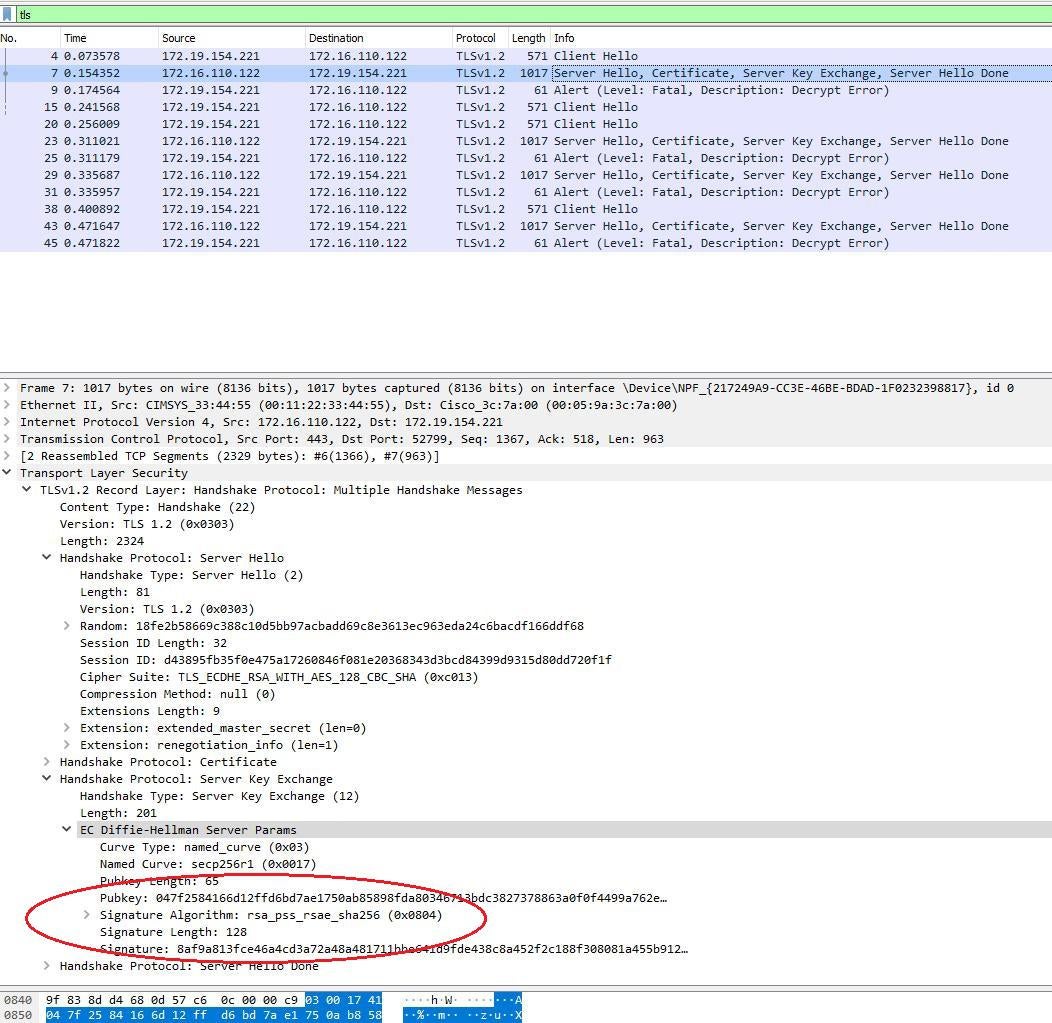The image size is (1052, 1023).
Task: Expand Extension: extended_master_secret node
Action: click(66, 728)
